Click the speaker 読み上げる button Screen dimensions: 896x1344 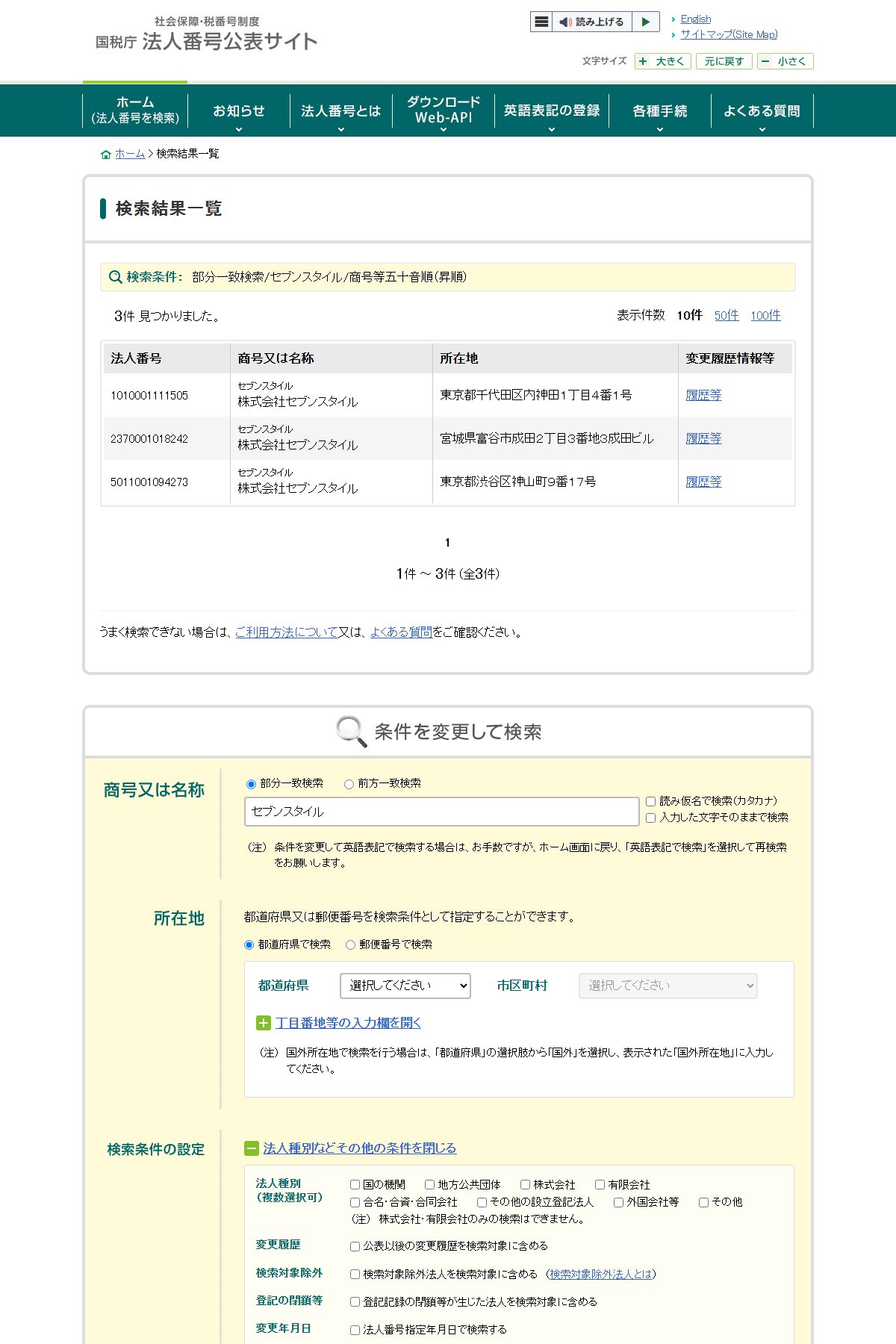point(592,22)
